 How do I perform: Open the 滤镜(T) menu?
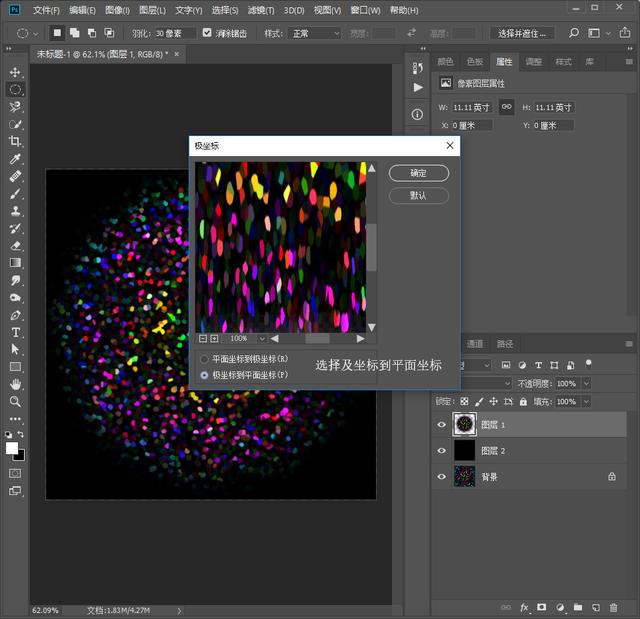pos(261,10)
